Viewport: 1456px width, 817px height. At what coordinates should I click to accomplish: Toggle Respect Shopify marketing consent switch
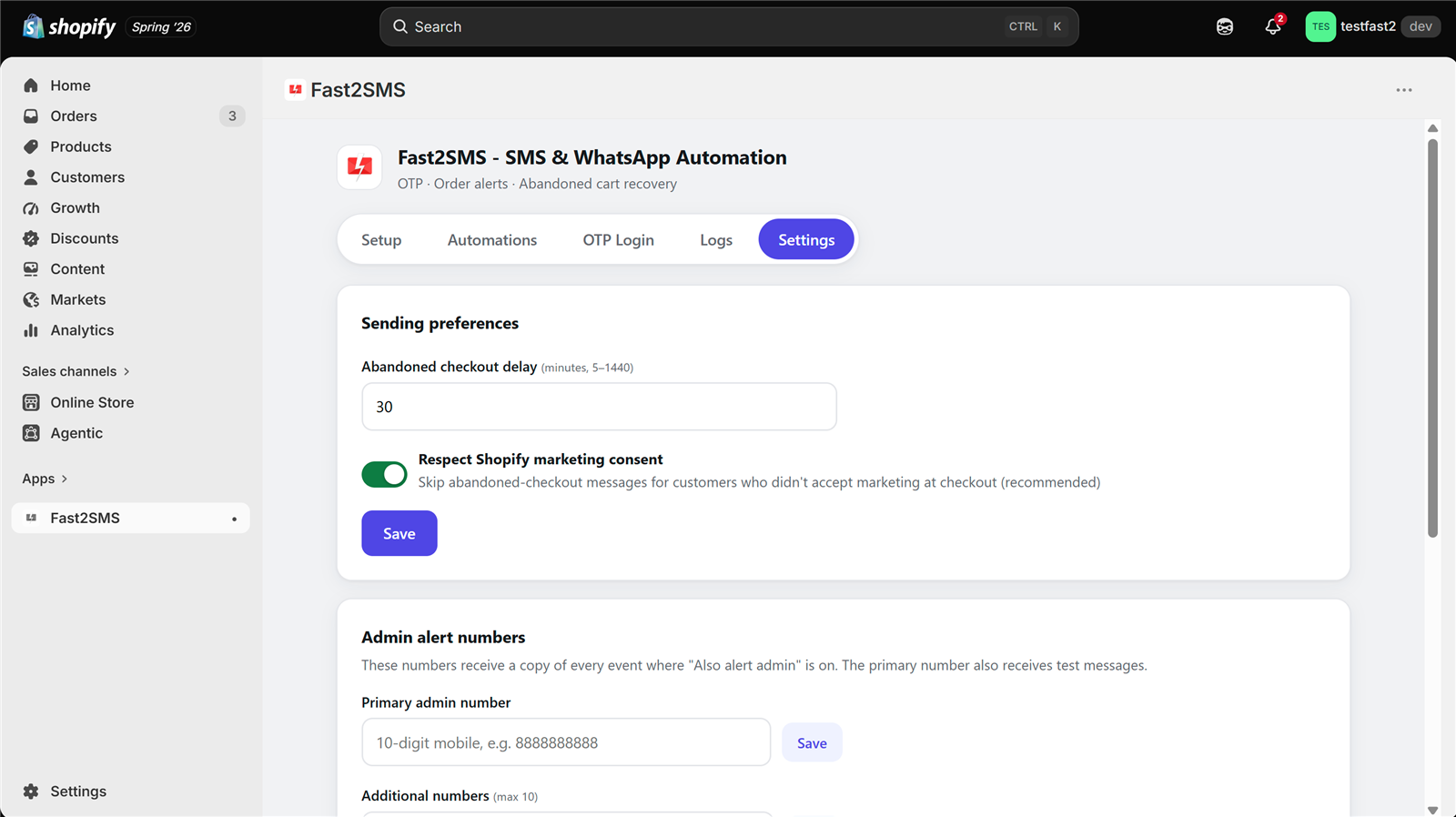(x=384, y=474)
